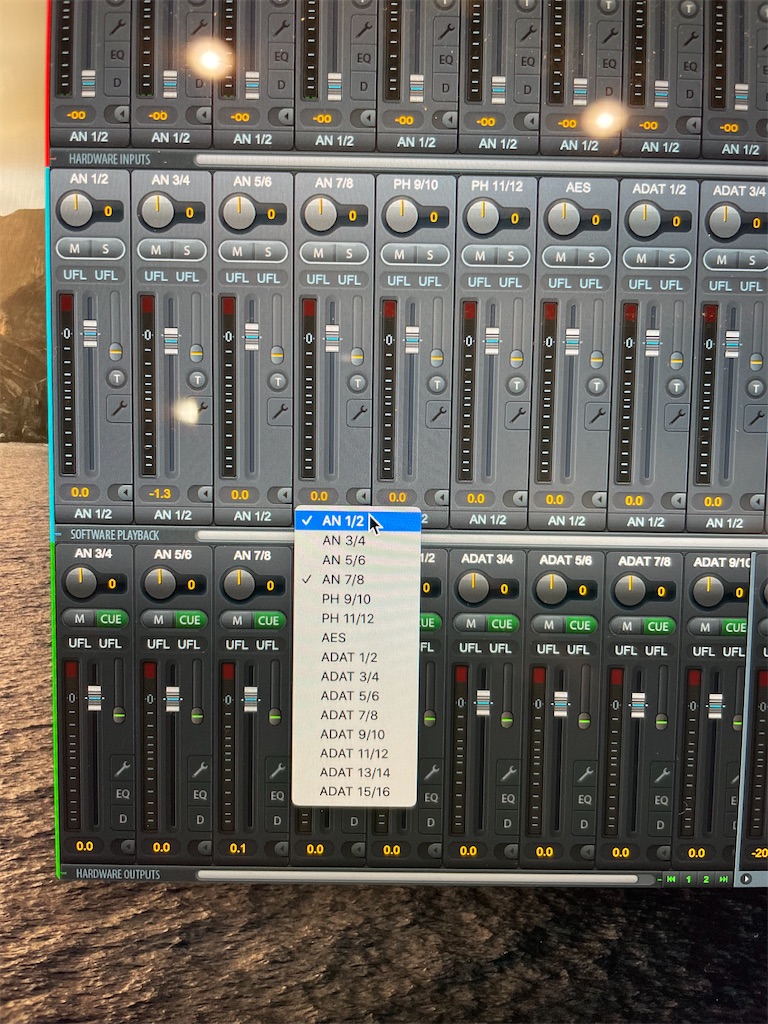Open EQ panel on software playback AN 3/4
The image size is (768, 1024).
point(123,794)
